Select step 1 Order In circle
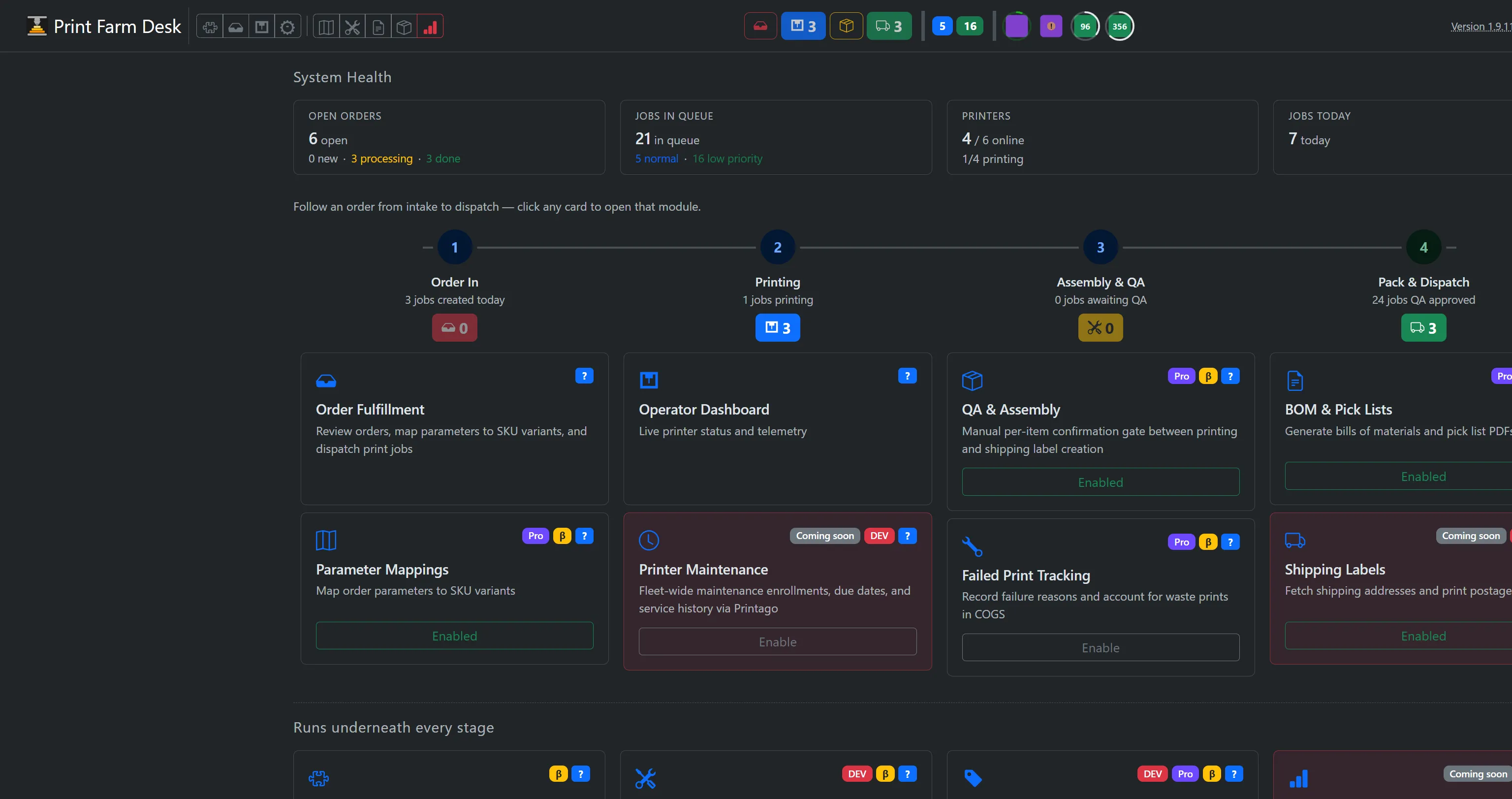The height and width of the screenshot is (799, 1512). [455, 247]
